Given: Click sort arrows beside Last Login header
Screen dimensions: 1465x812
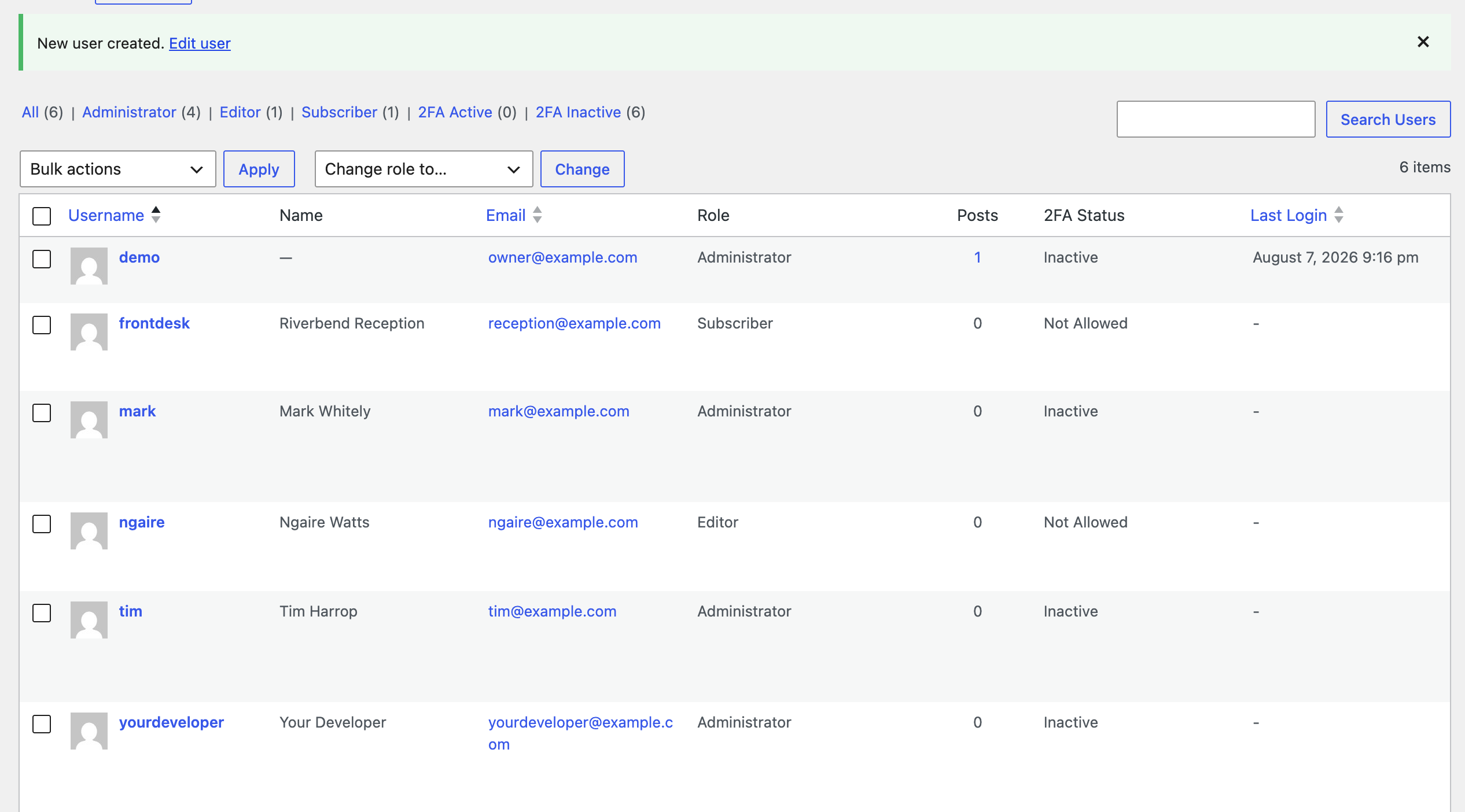Looking at the screenshot, I should [1339, 215].
